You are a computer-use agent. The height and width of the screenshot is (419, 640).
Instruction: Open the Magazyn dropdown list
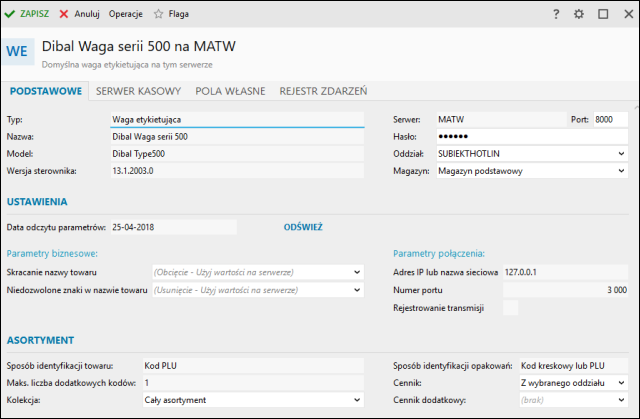pos(621,171)
